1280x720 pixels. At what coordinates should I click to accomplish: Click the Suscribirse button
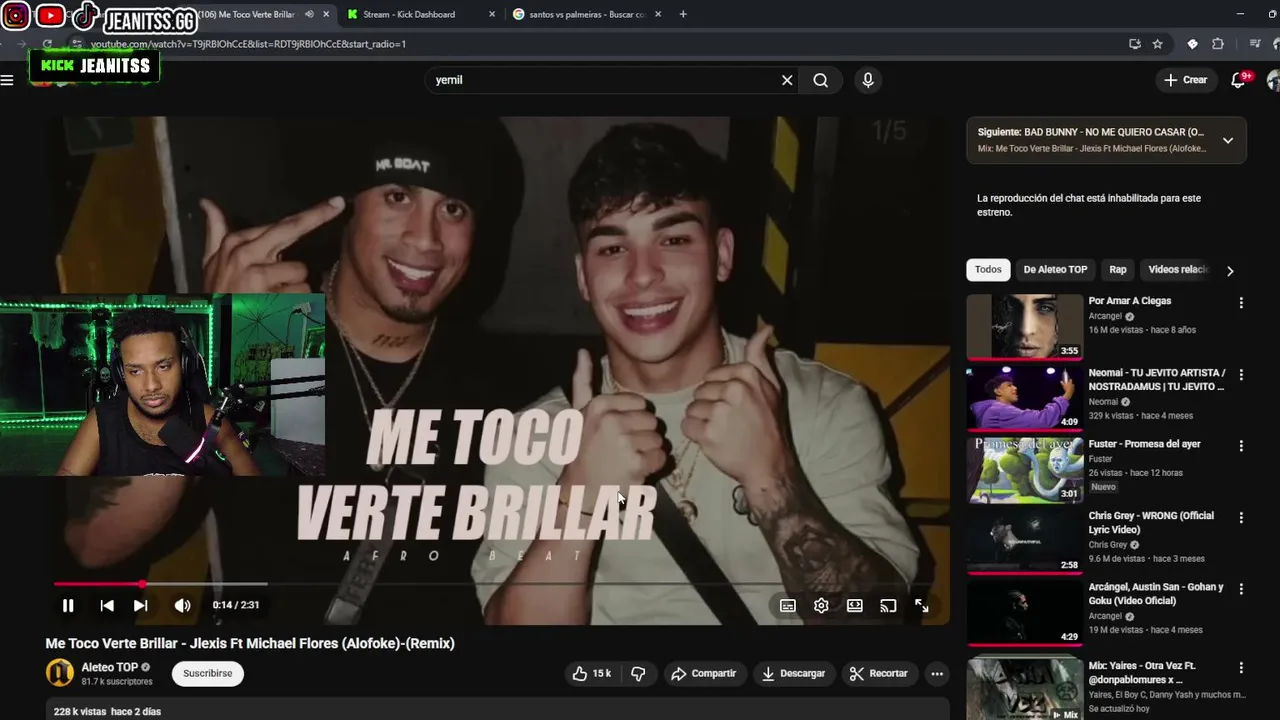click(x=208, y=673)
